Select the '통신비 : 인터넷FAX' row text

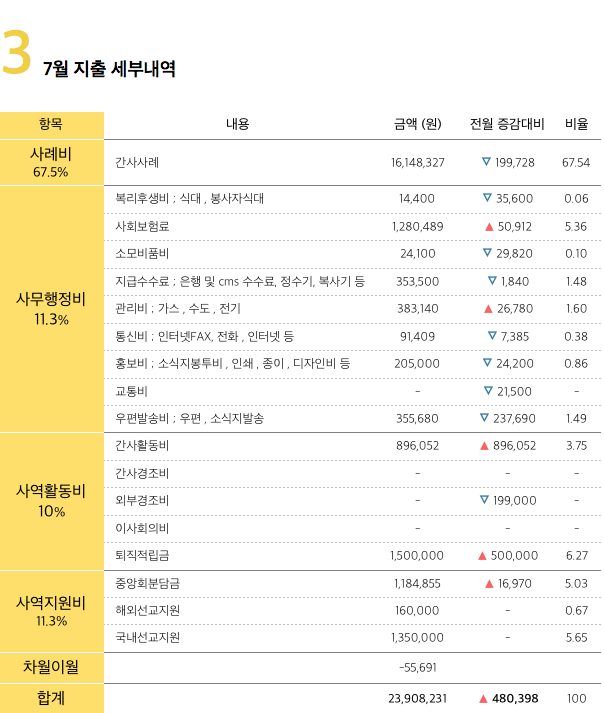[204, 336]
